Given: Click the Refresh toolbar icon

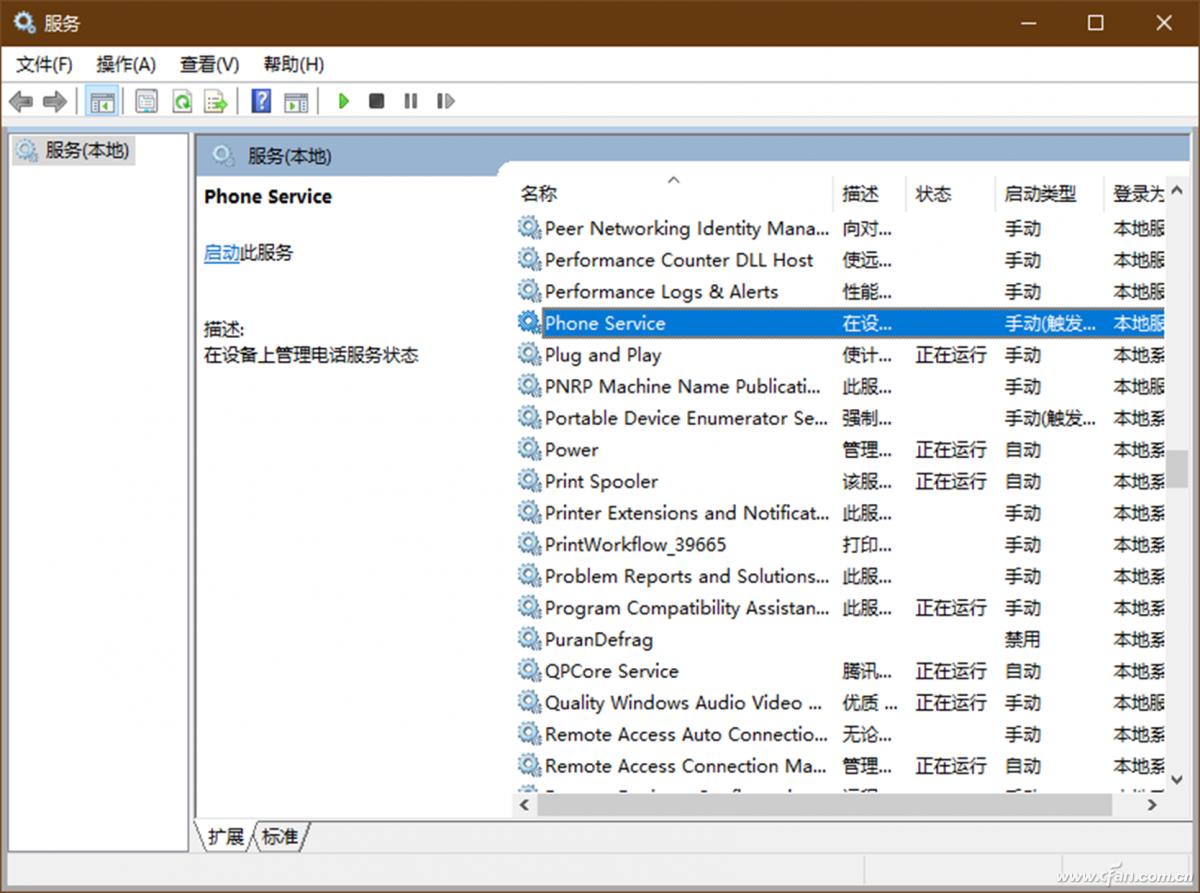Looking at the screenshot, I should 181,101.
